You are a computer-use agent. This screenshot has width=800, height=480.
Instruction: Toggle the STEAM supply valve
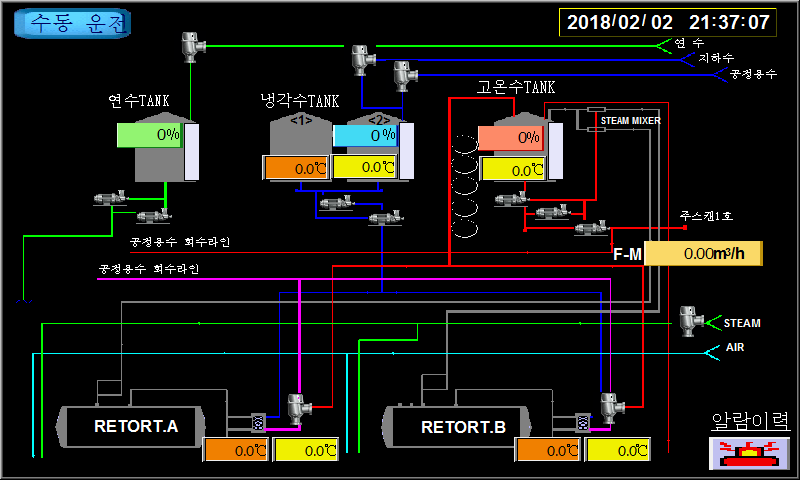688,321
